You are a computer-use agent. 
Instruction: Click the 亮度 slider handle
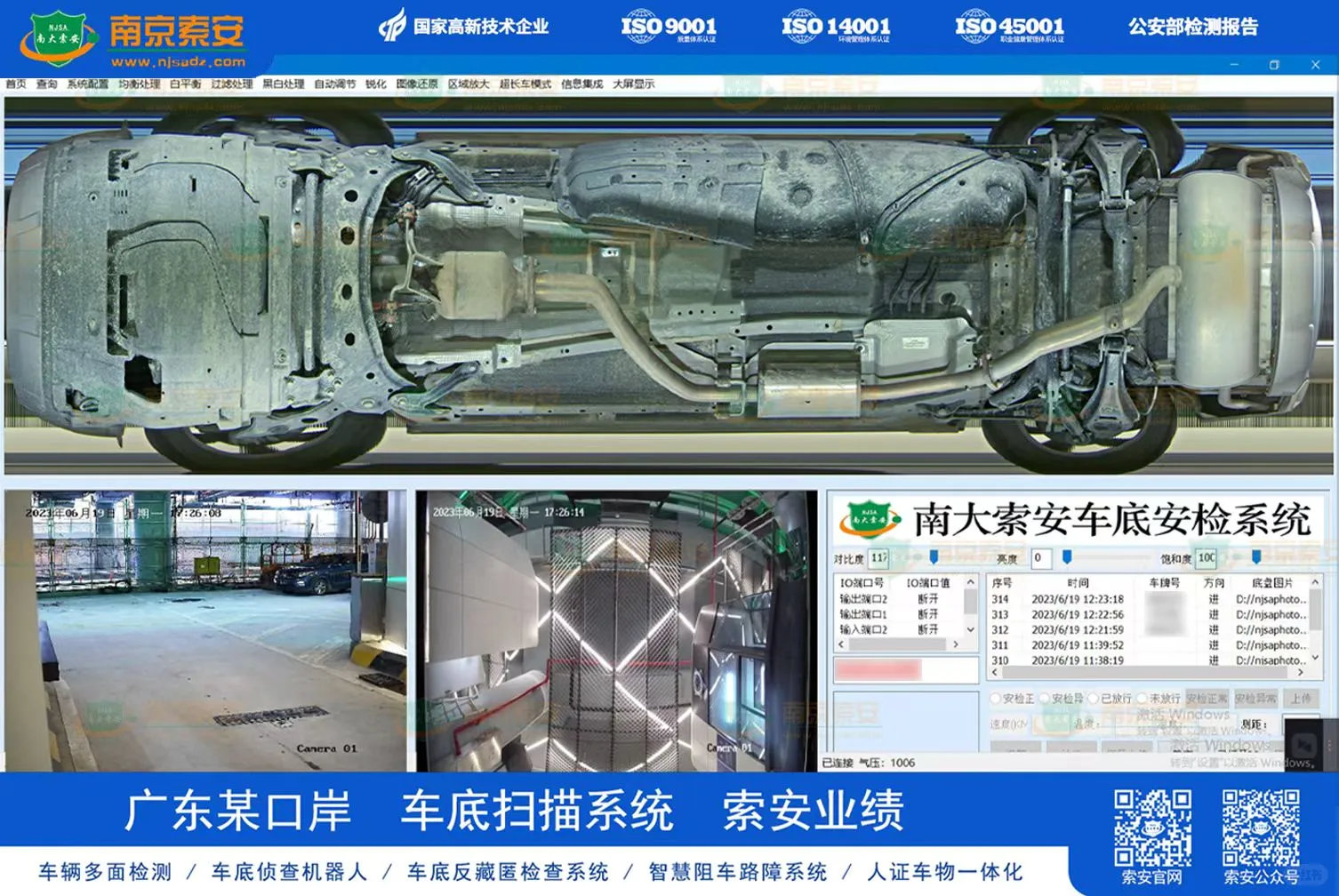click(x=1067, y=556)
